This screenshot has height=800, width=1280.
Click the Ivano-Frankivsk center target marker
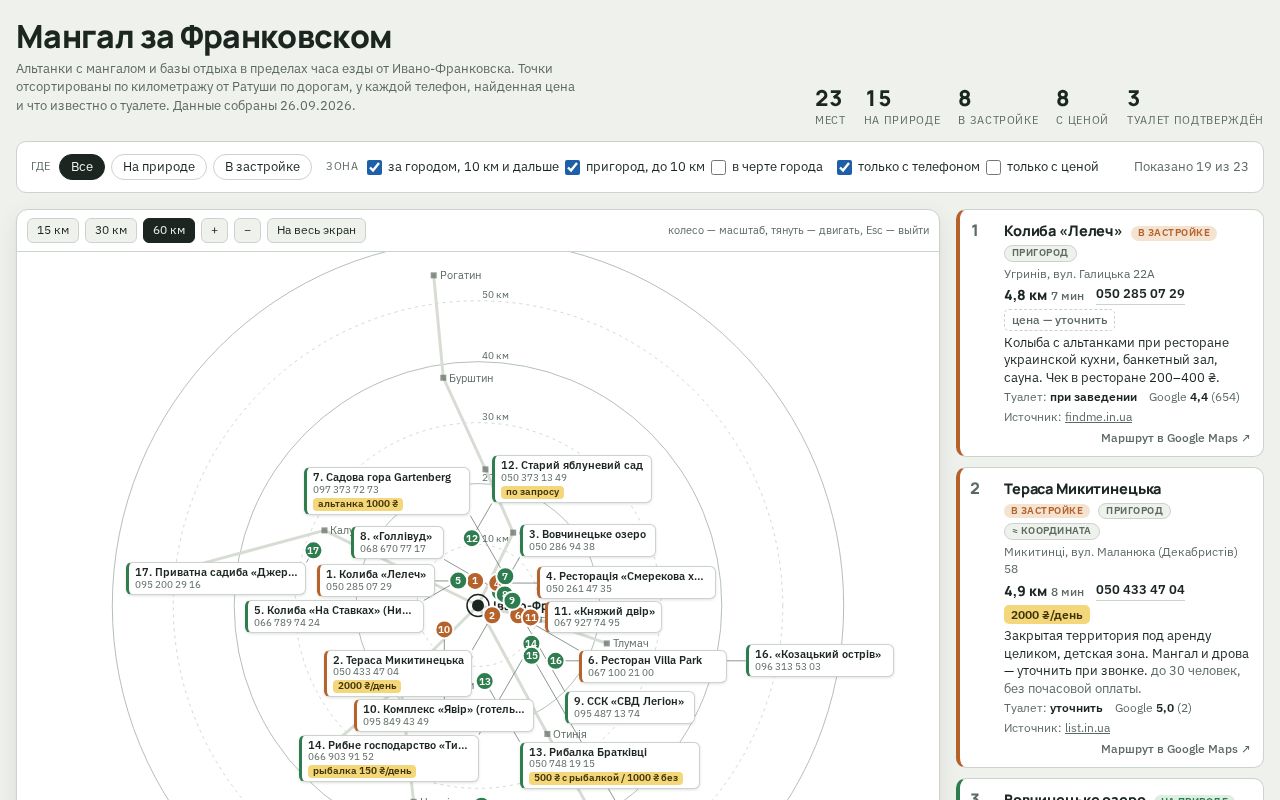[x=478, y=605]
